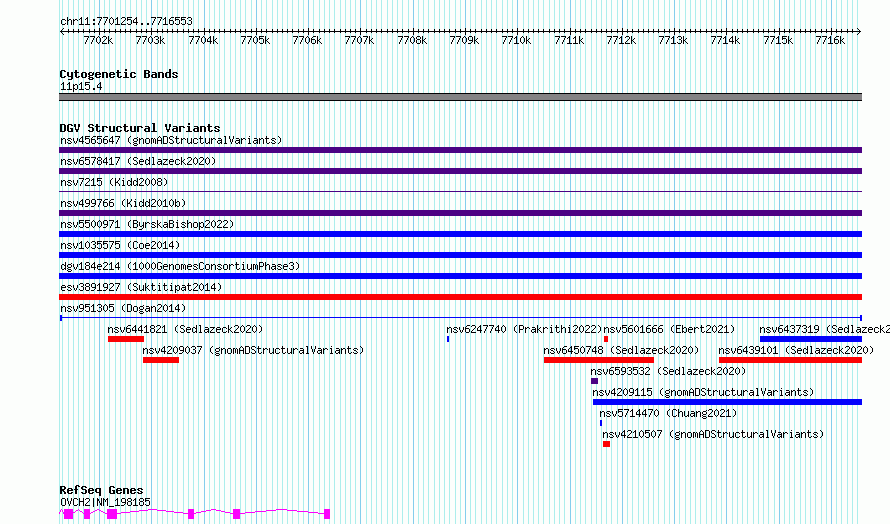This screenshot has width=890, height=524.
Task: Open the nsv5714470 (Chuang2021) label
Action: tap(668, 413)
